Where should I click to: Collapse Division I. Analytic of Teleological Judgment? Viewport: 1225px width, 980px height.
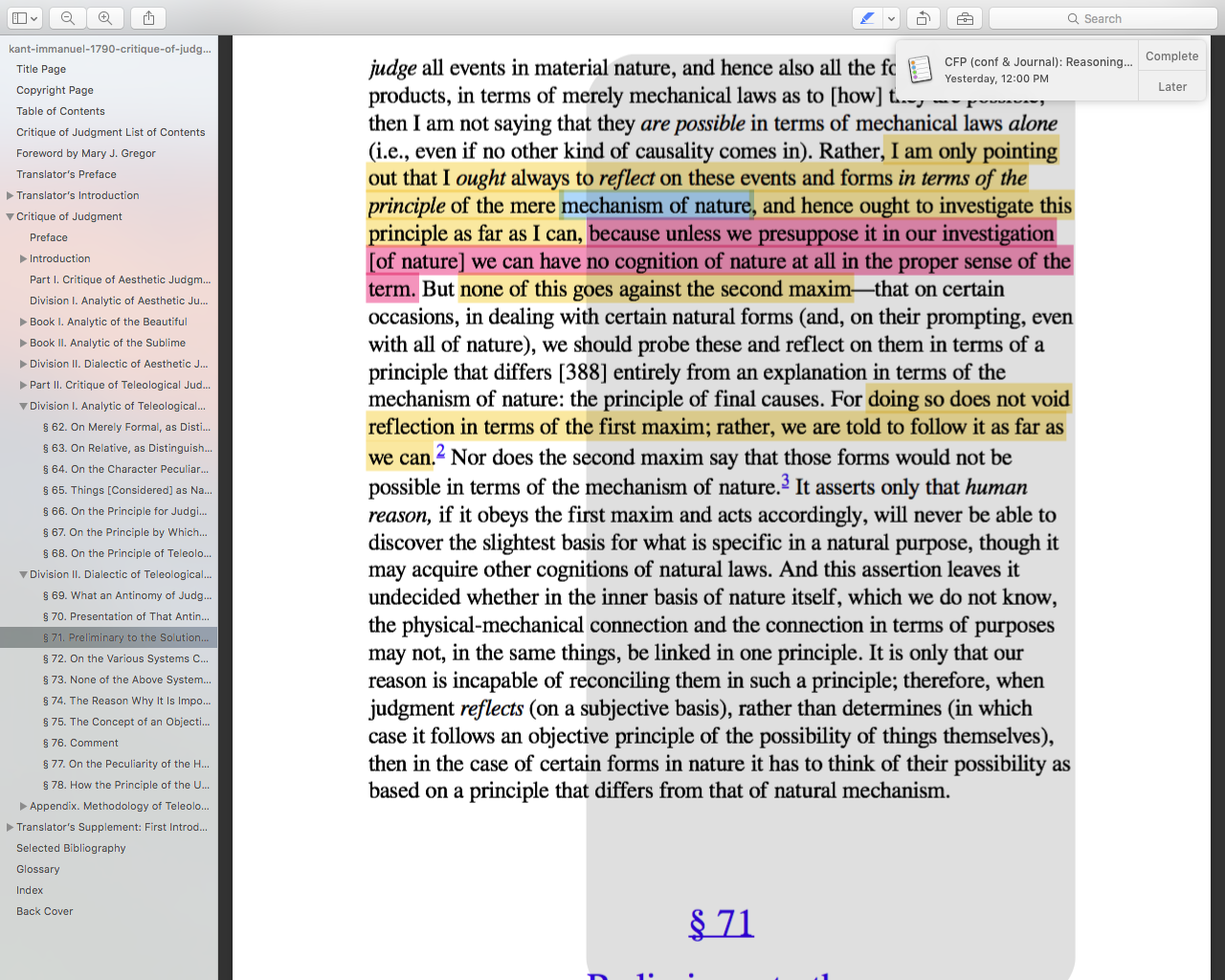click(24, 406)
